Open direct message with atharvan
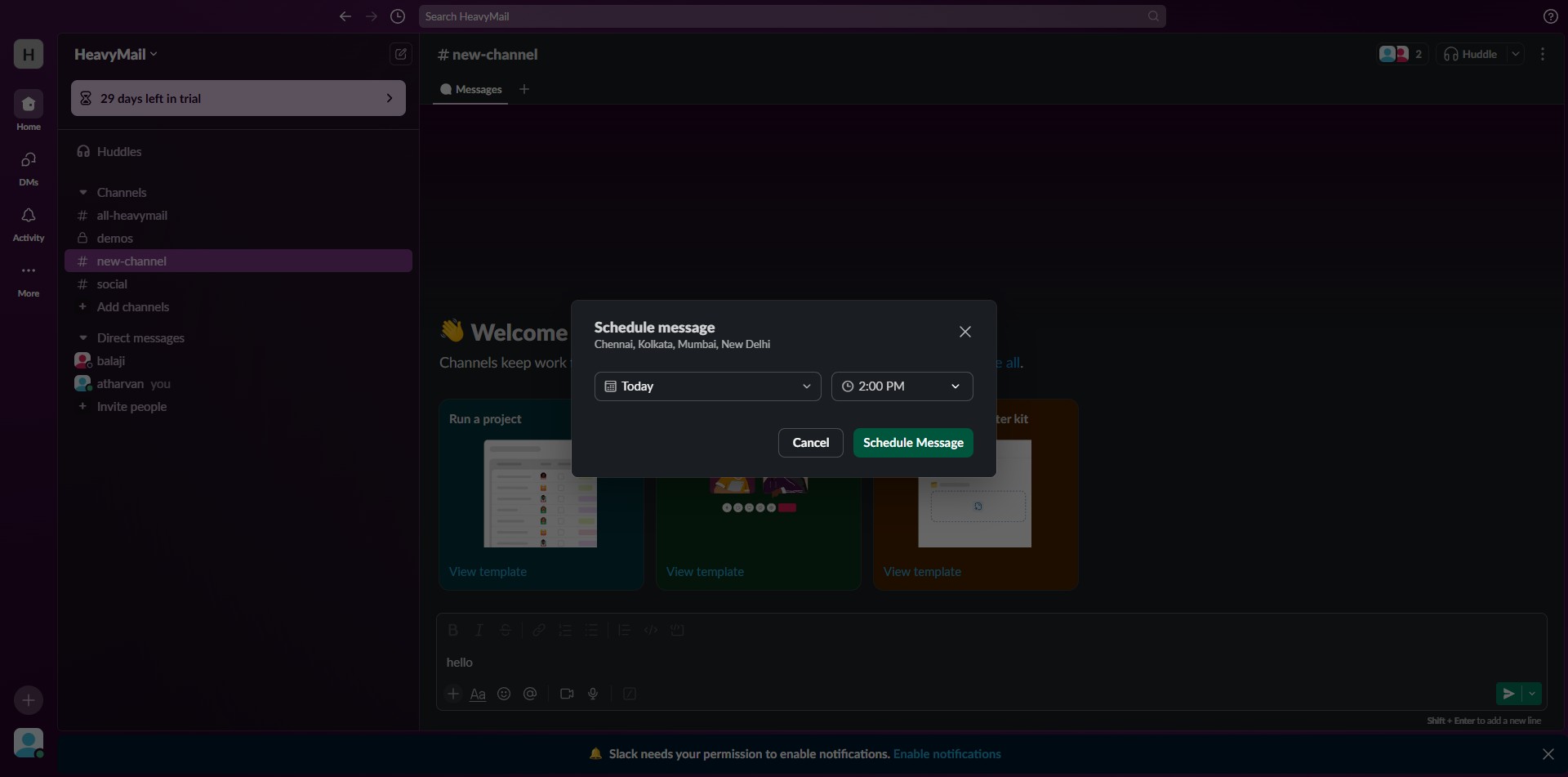This screenshot has width=1568, height=777. [x=238, y=384]
